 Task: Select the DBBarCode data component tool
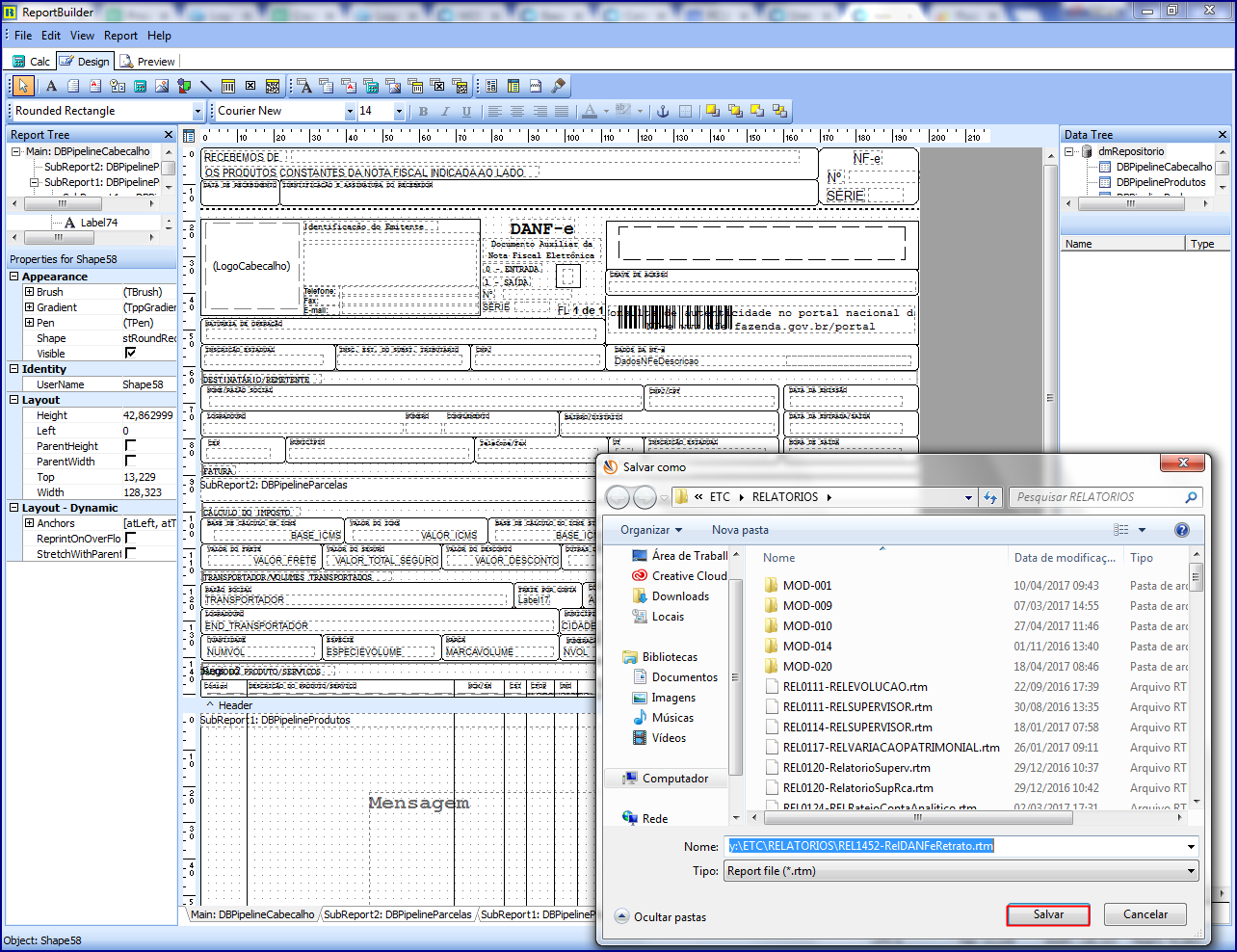point(415,86)
